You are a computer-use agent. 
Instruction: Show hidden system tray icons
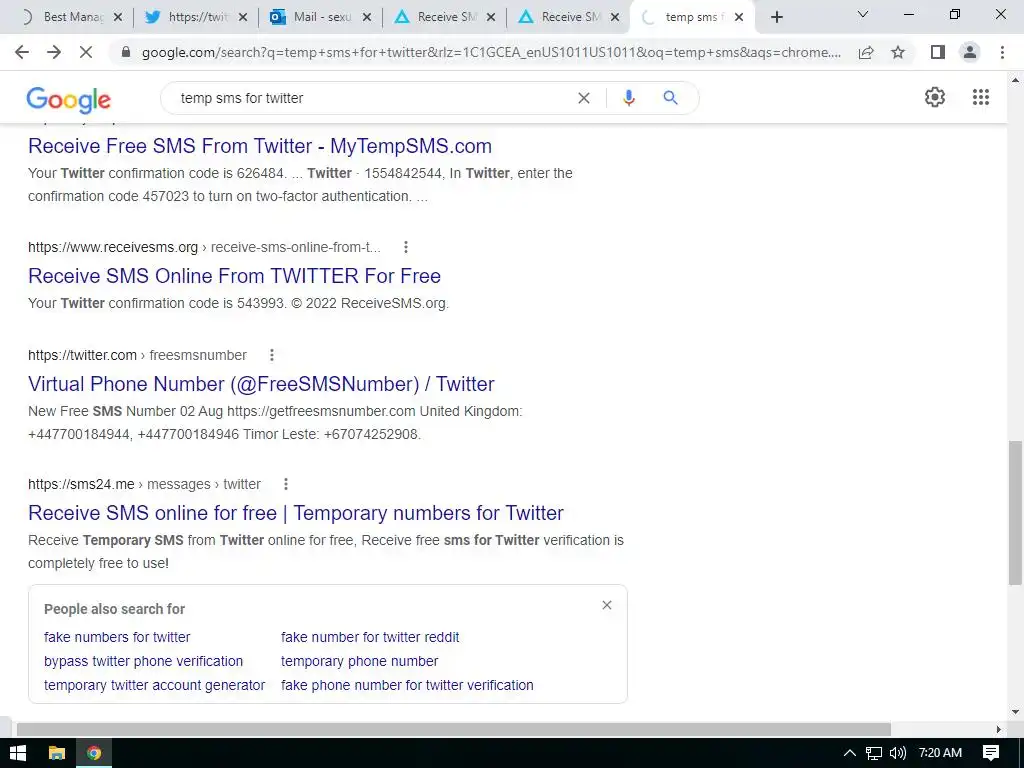tap(849, 753)
